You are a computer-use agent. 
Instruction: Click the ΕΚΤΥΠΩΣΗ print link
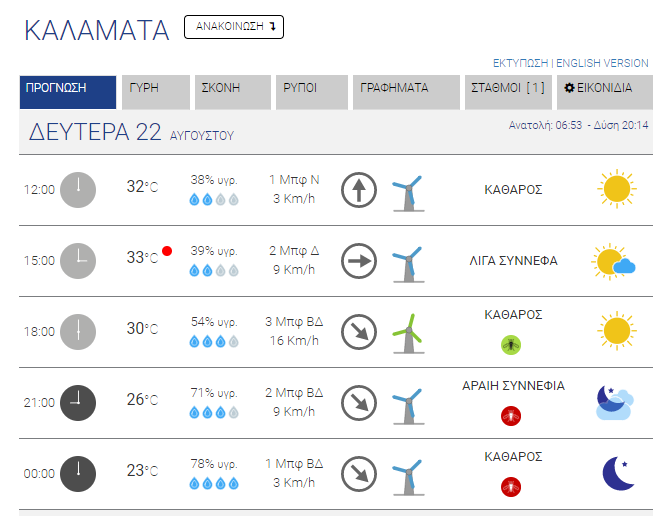tap(520, 63)
